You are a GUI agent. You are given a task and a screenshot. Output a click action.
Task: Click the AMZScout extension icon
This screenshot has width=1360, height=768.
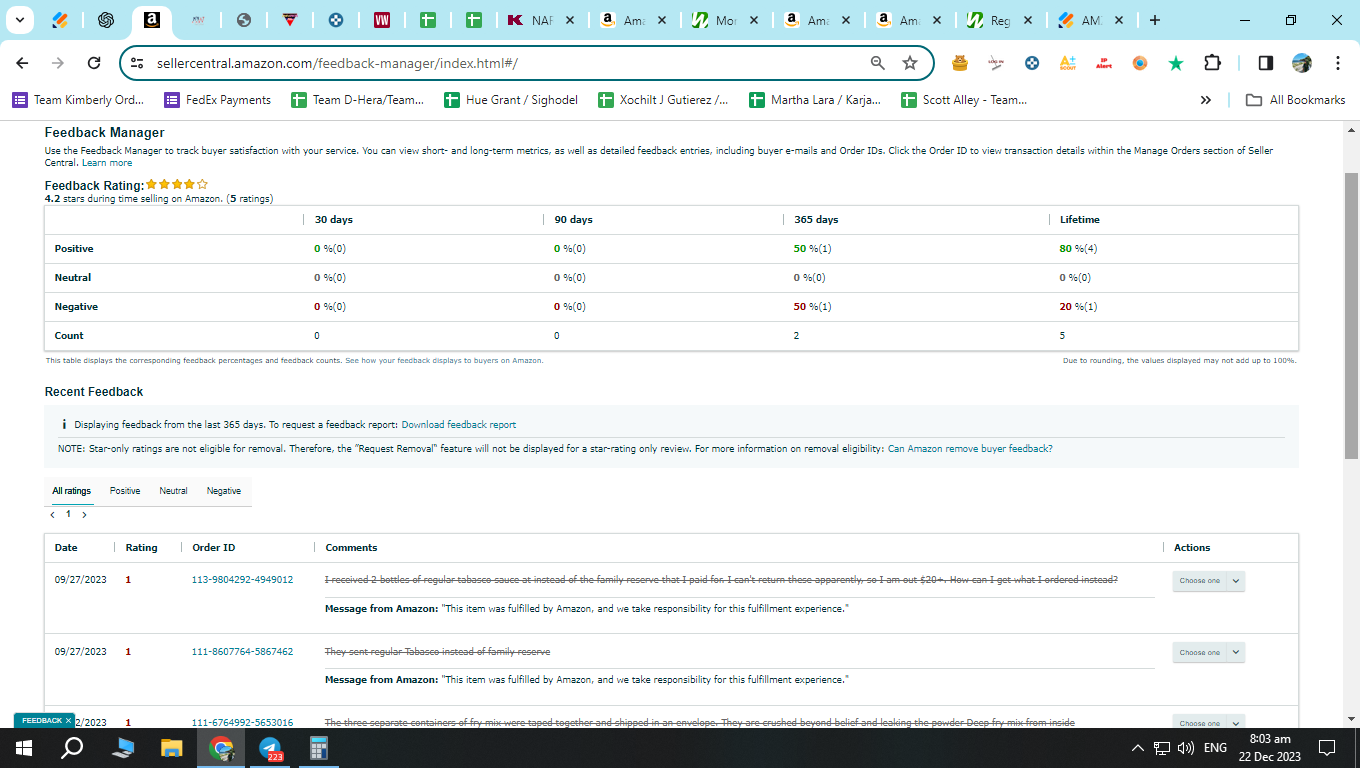tap(1068, 63)
